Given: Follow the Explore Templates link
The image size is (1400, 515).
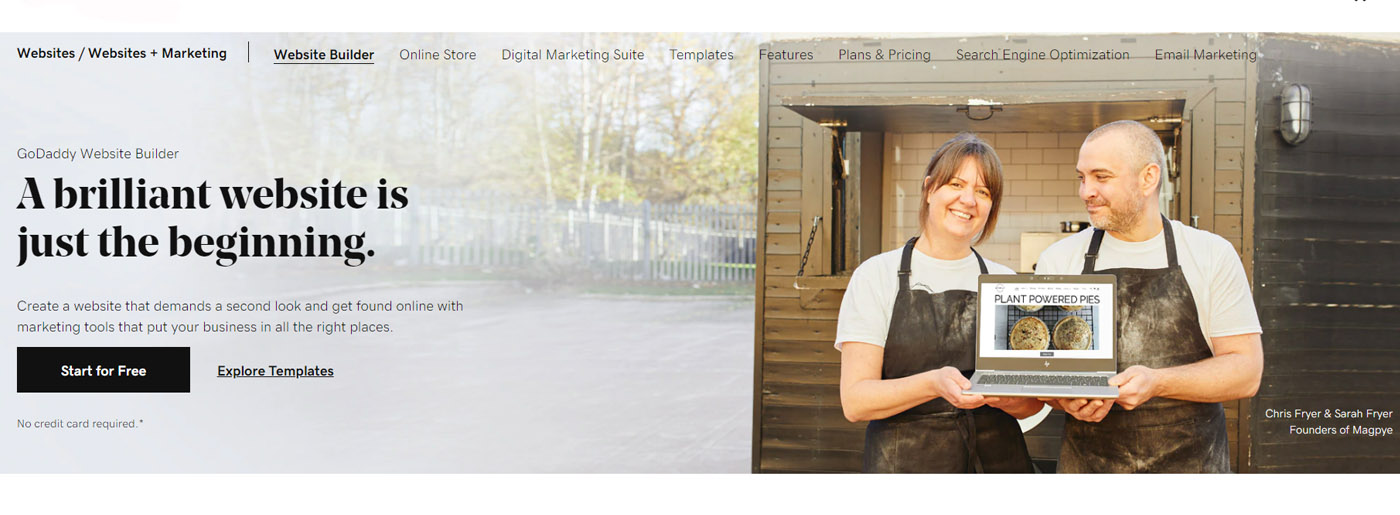Looking at the screenshot, I should pyautogui.click(x=275, y=371).
